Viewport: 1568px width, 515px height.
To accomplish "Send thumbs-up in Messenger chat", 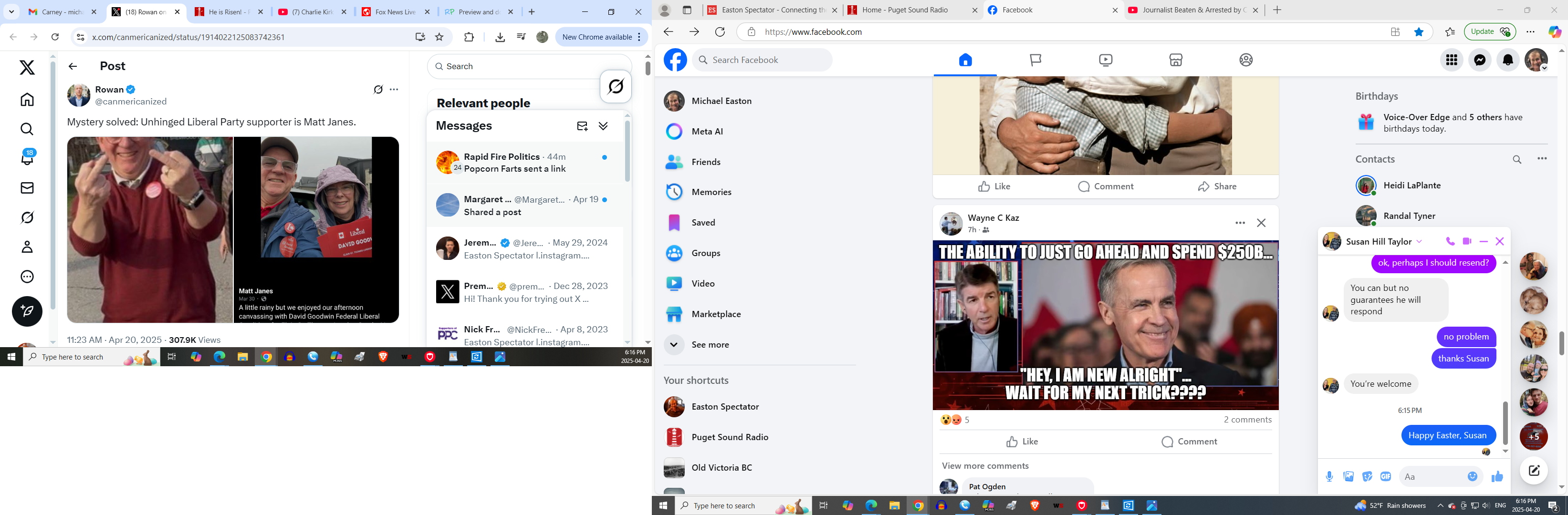I will [1497, 477].
